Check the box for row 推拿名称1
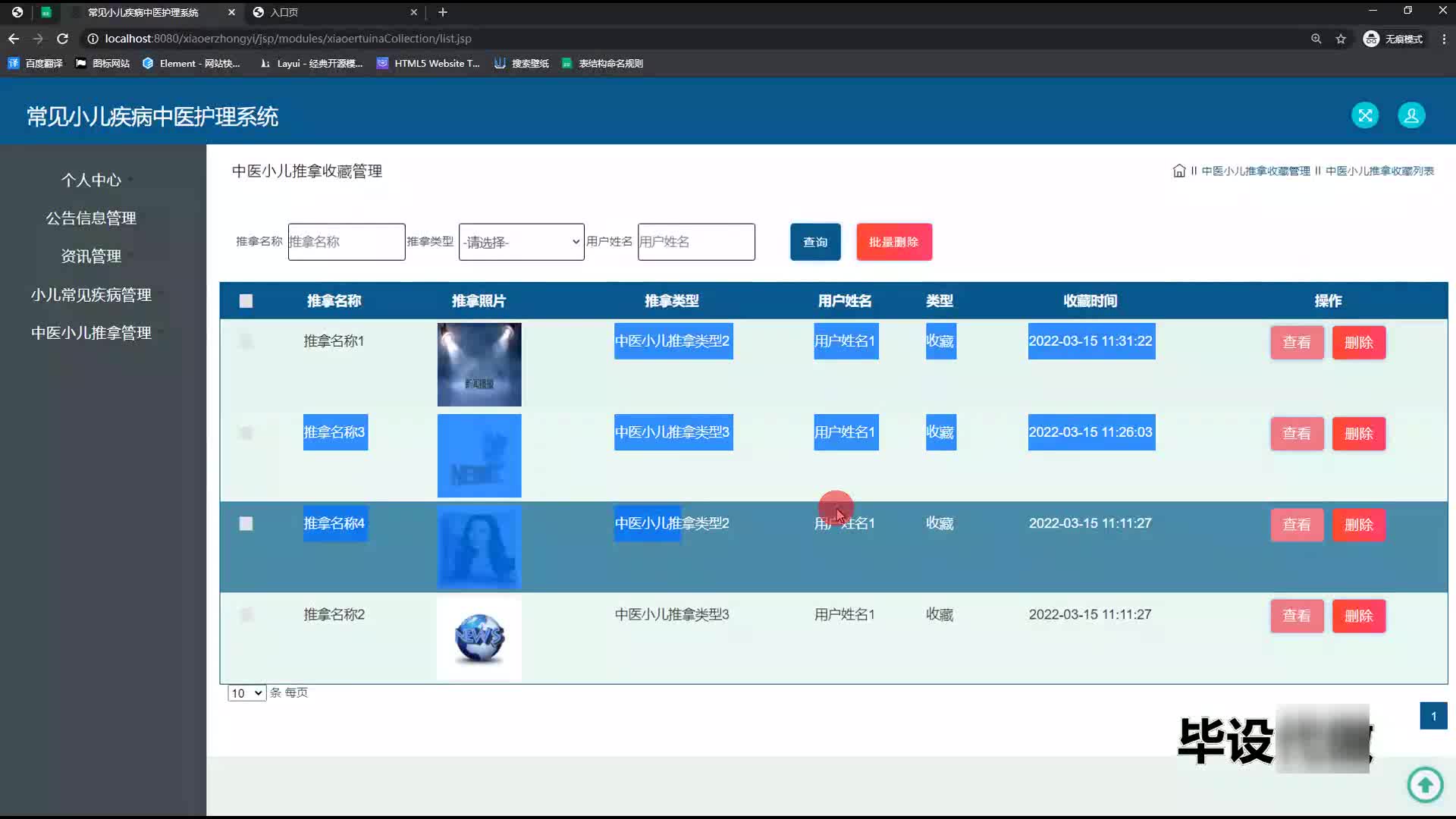The height and width of the screenshot is (819, 1456). click(246, 341)
